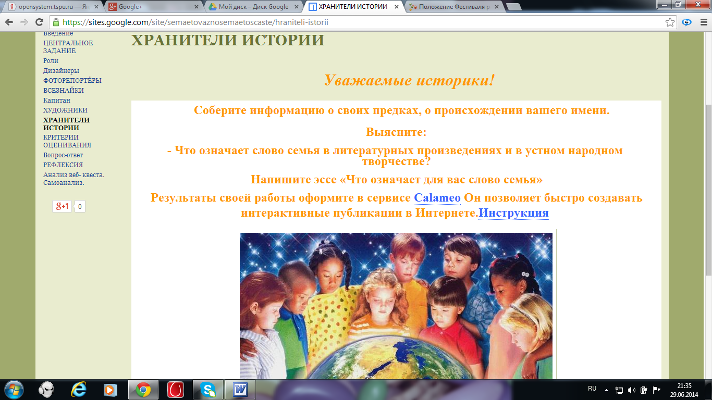Open the Chrome menu (three lines) icon
The height and width of the screenshot is (400, 712).
703,22
